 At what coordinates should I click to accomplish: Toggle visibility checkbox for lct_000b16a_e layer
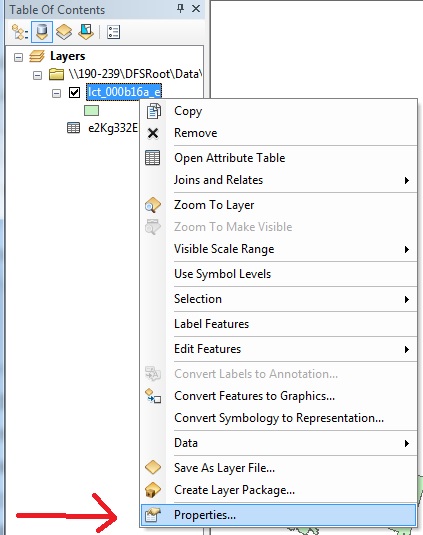tap(74, 92)
